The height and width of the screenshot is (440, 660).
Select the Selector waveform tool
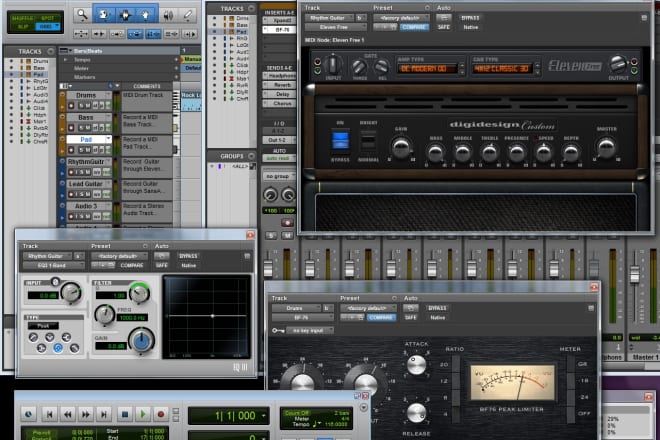tap(125, 15)
